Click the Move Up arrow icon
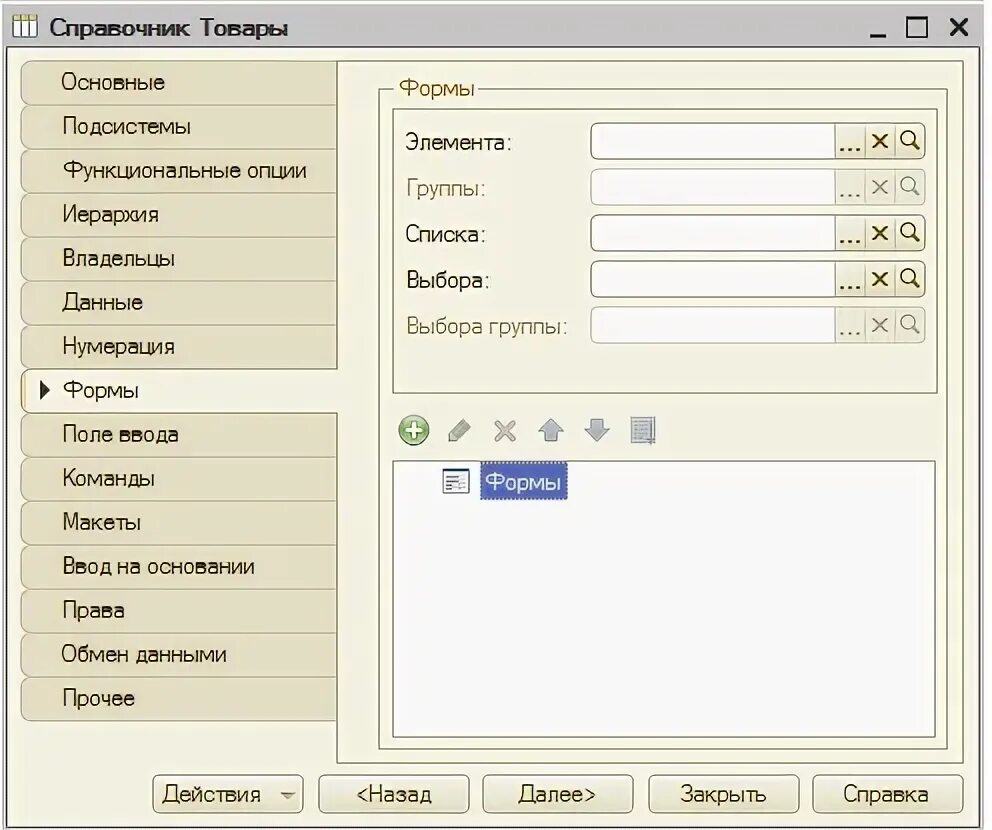The width and height of the screenshot is (992, 830). tap(551, 431)
